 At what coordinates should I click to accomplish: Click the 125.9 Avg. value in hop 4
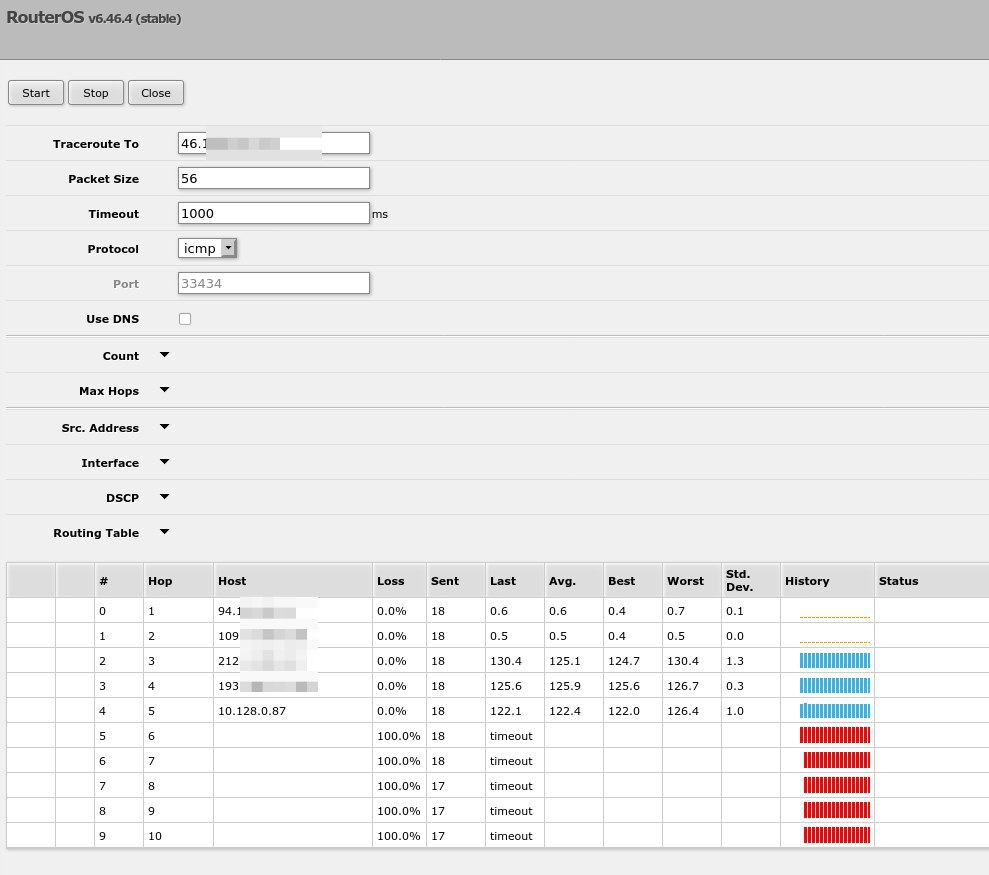coord(565,686)
